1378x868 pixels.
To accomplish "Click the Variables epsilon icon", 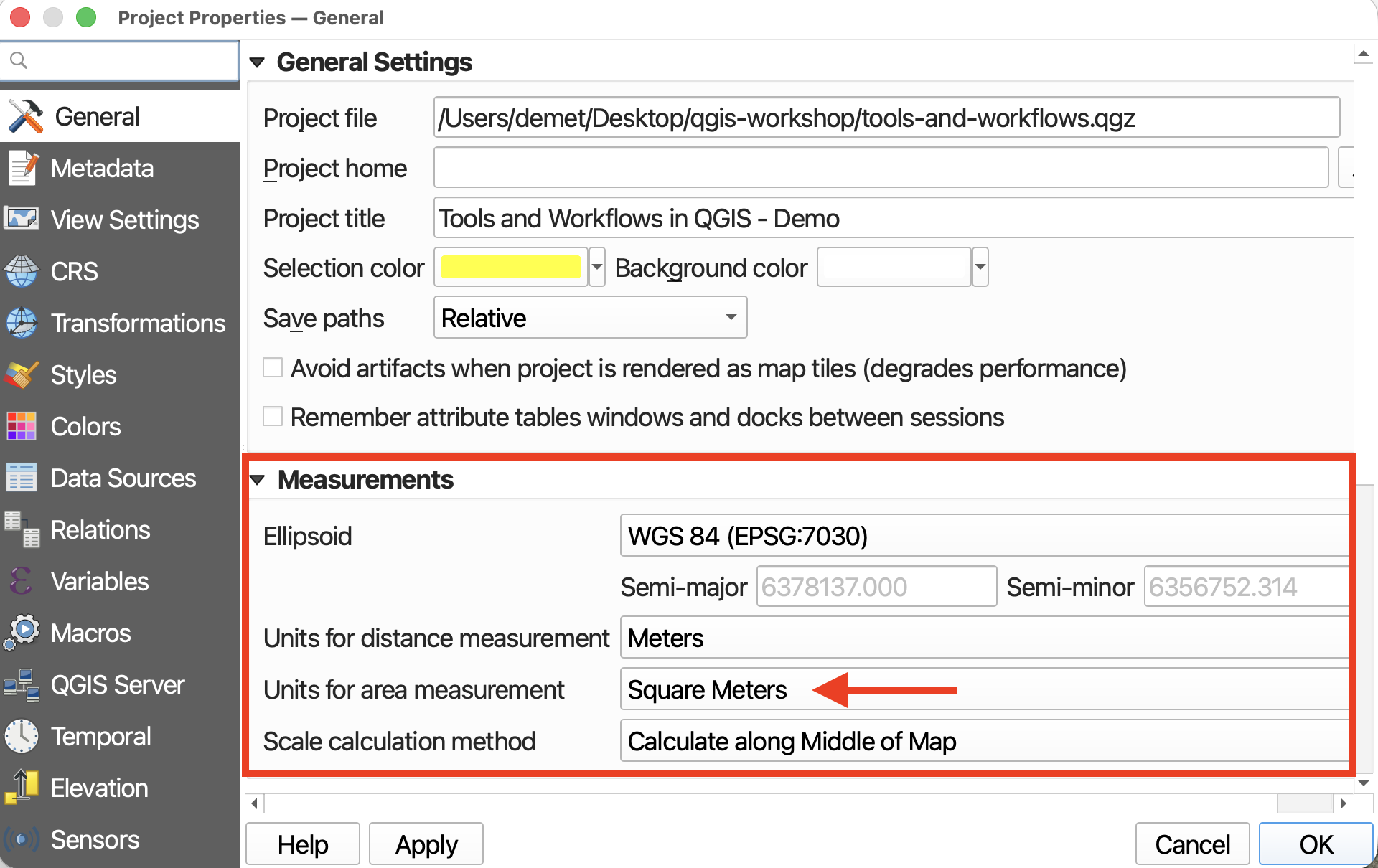I will [22, 581].
